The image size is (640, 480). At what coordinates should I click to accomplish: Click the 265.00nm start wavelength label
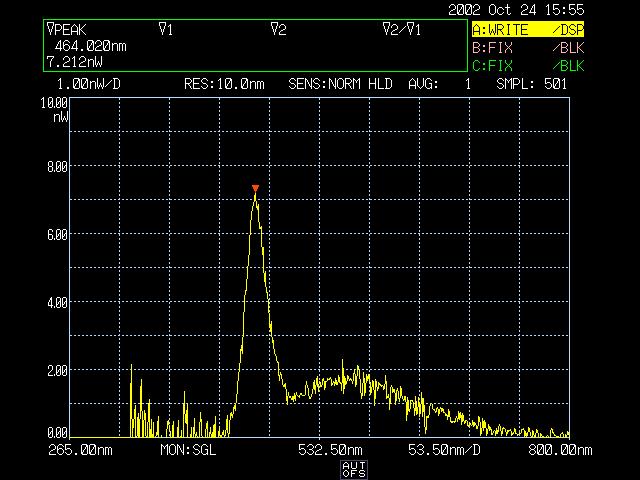80,450
